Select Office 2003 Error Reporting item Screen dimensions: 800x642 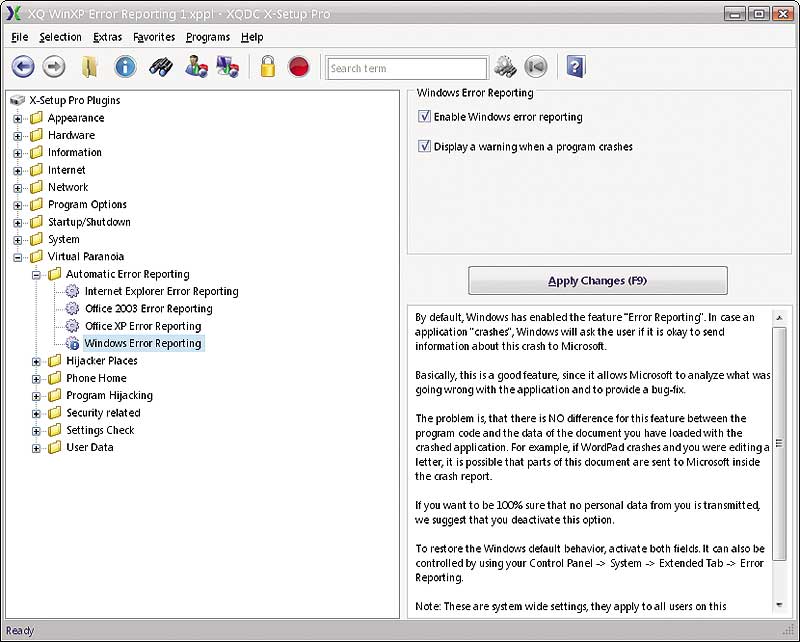148,309
